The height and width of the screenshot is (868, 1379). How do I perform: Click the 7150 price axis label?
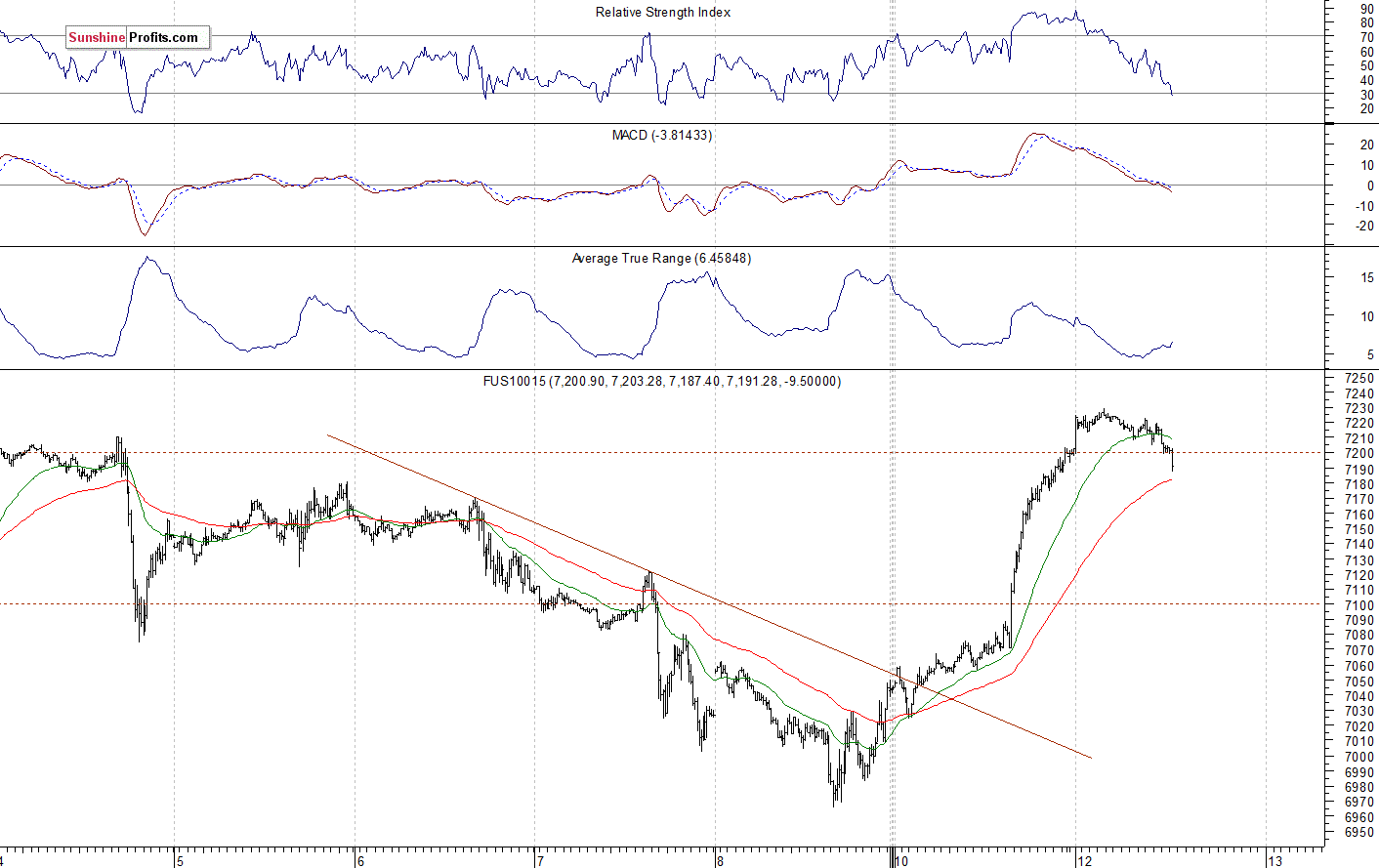(1359, 530)
